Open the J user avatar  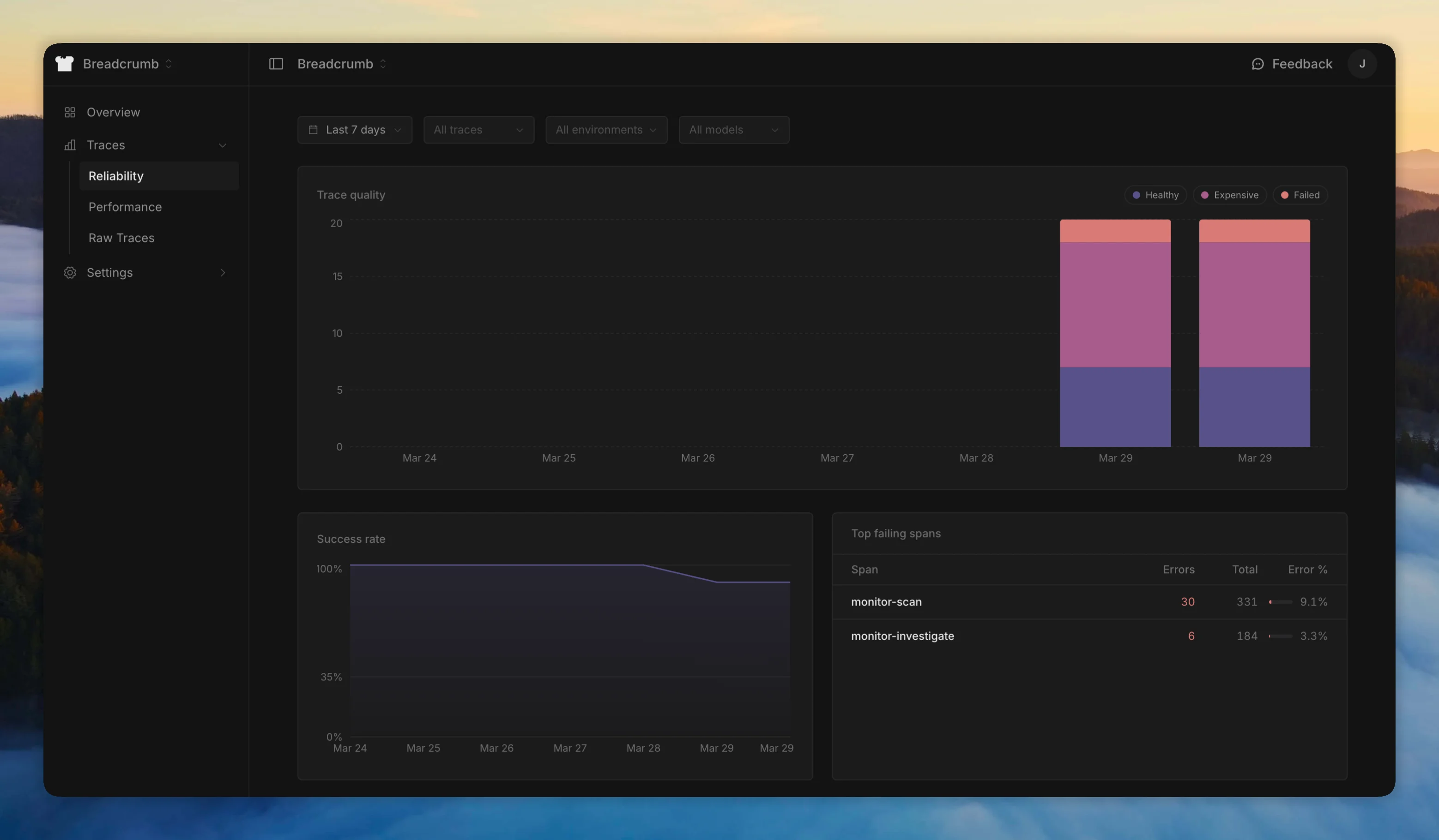(x=1362, y=64)
